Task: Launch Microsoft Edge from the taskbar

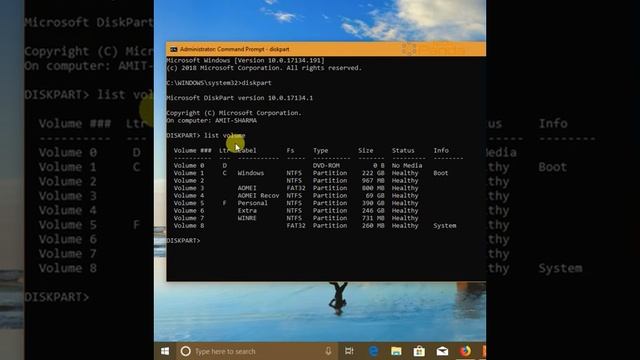Action: click(x=373, y=351)
